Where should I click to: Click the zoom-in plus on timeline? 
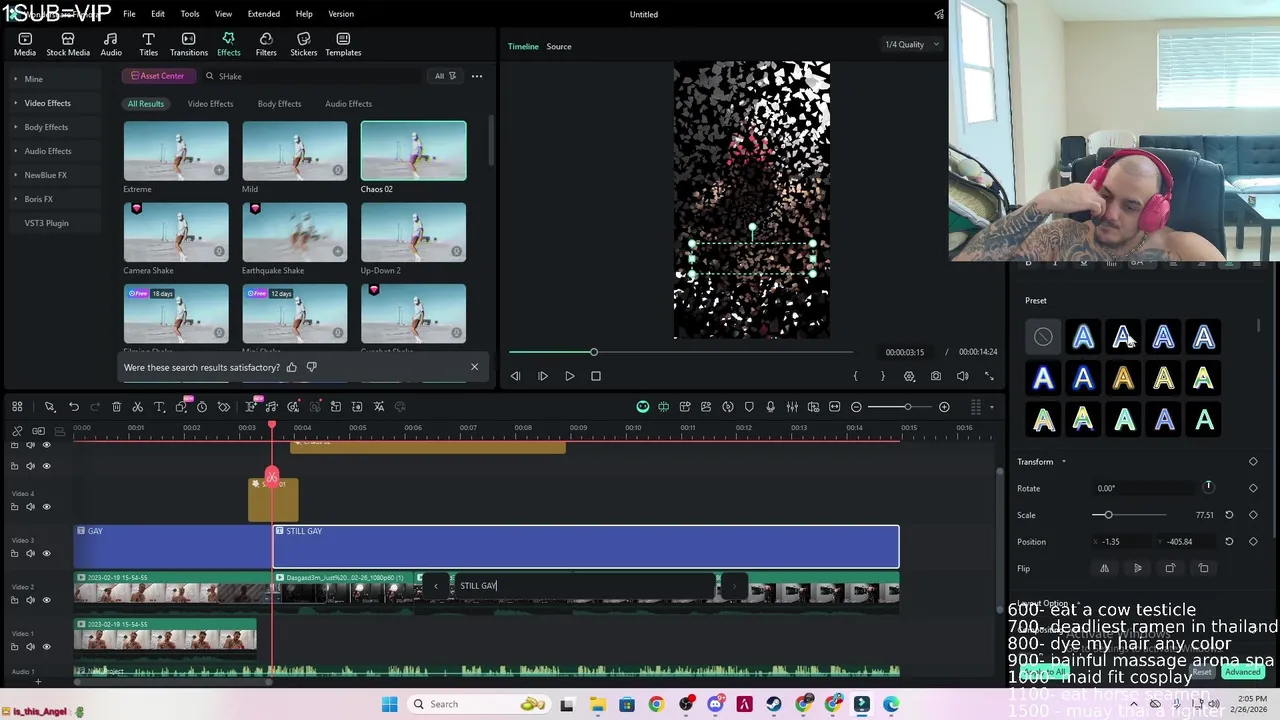pos(944,407)
